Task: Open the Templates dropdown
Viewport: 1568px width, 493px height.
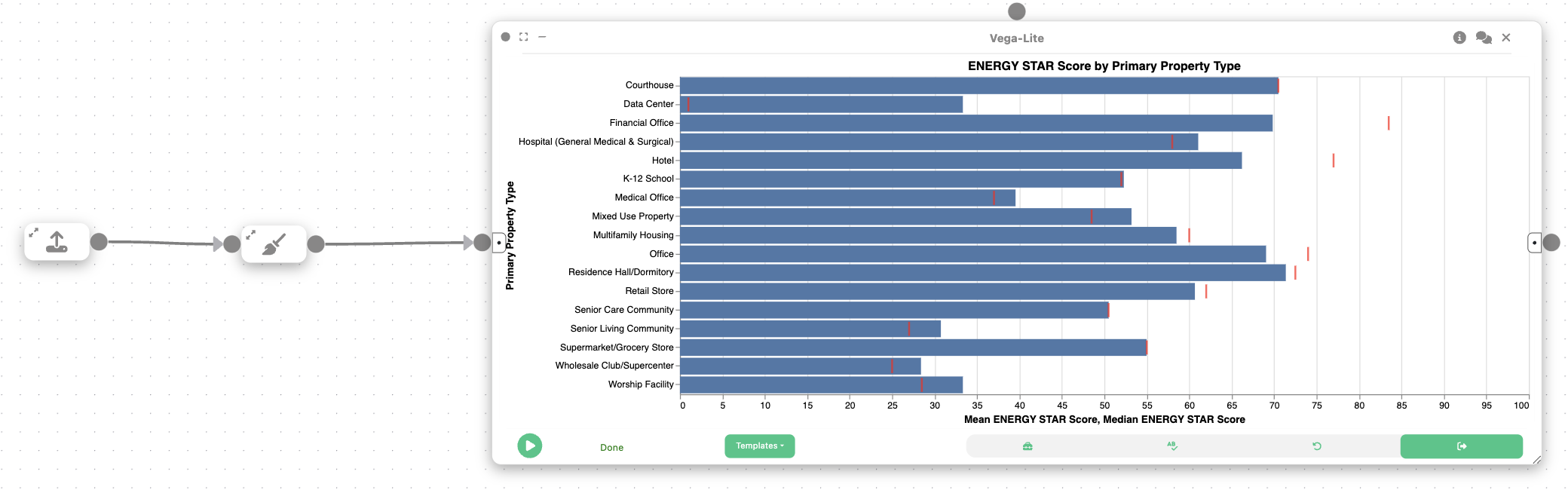Action: pos(760,446)
